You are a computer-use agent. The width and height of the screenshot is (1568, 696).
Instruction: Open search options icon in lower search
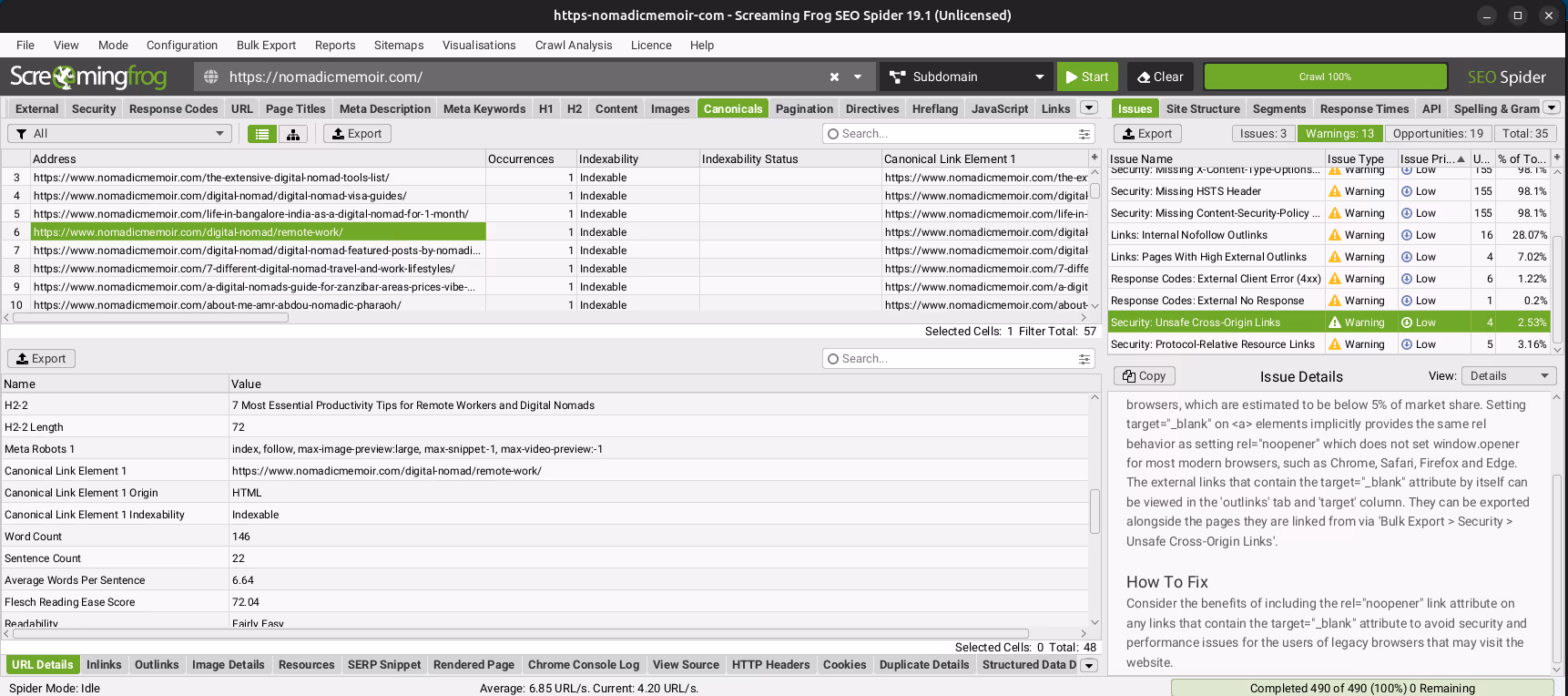click(1084, 359)
